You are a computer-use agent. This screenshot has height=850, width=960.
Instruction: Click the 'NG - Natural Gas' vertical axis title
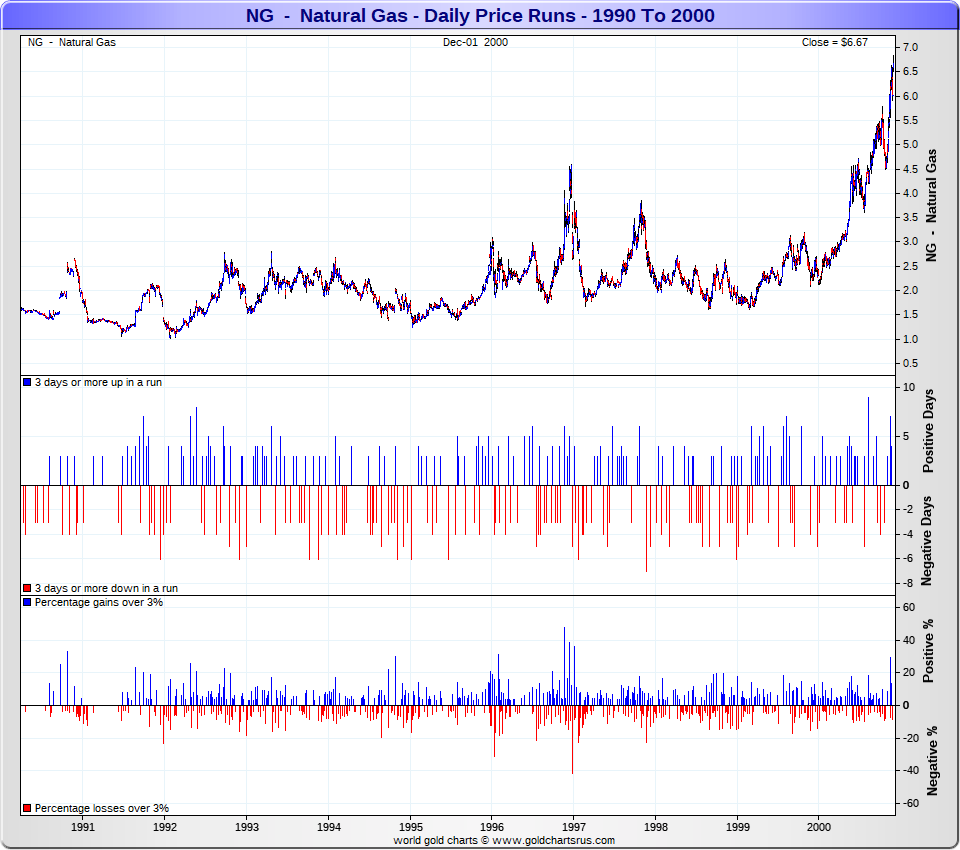tap(931, 205)
